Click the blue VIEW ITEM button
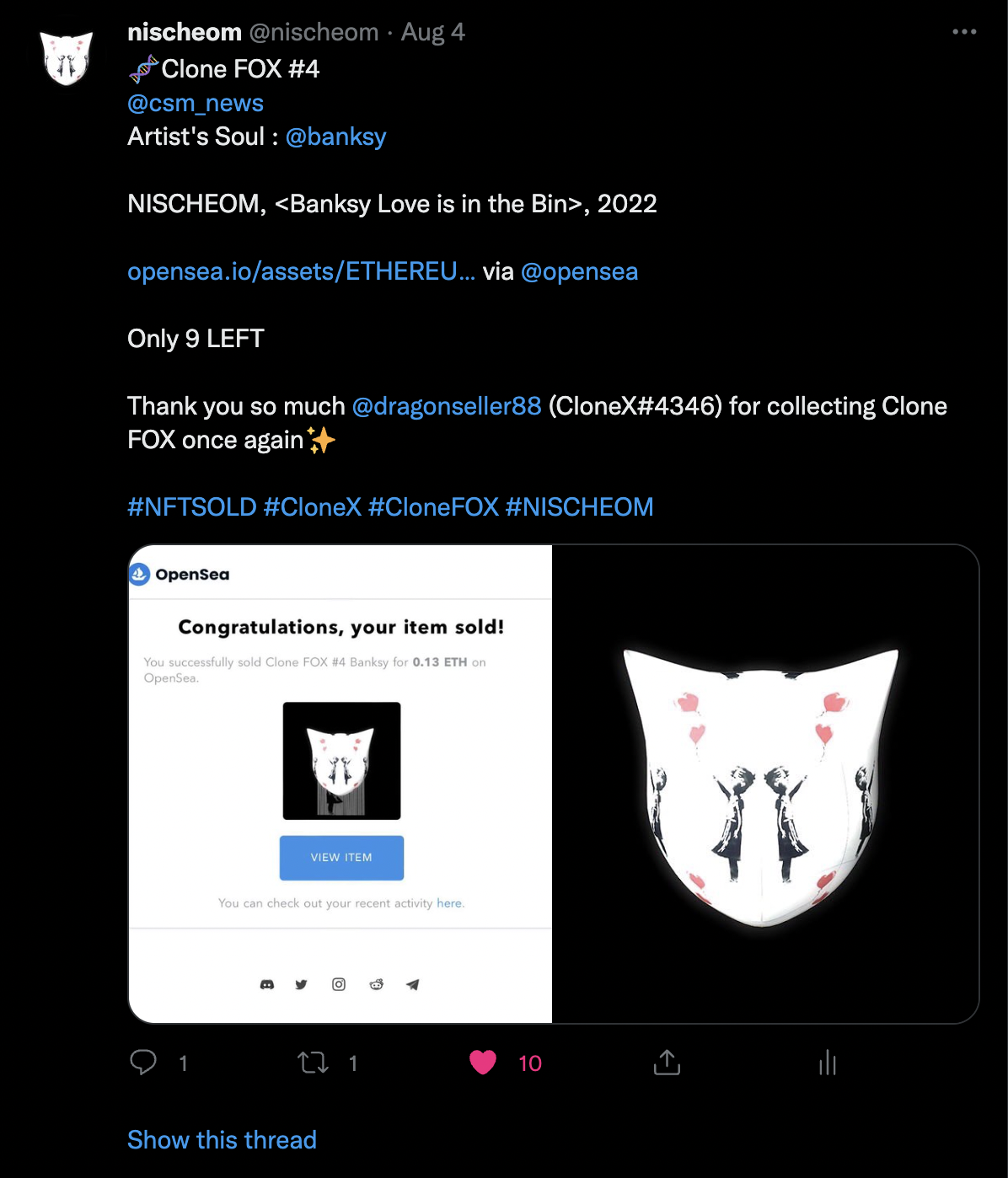This screenshot has height=1178, width=1008. click(x=341, y=858)
